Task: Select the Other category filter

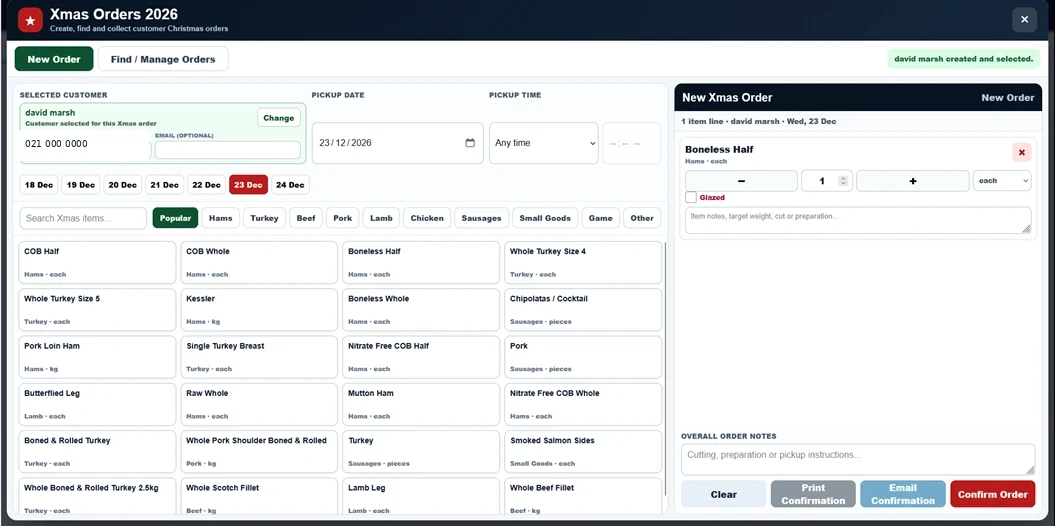Action: (642, 218)
